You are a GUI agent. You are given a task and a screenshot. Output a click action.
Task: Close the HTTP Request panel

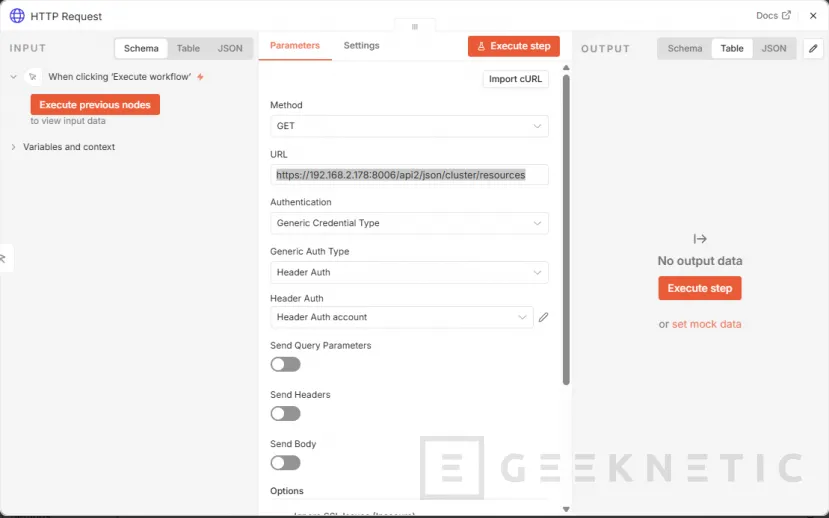coord(813,16)
